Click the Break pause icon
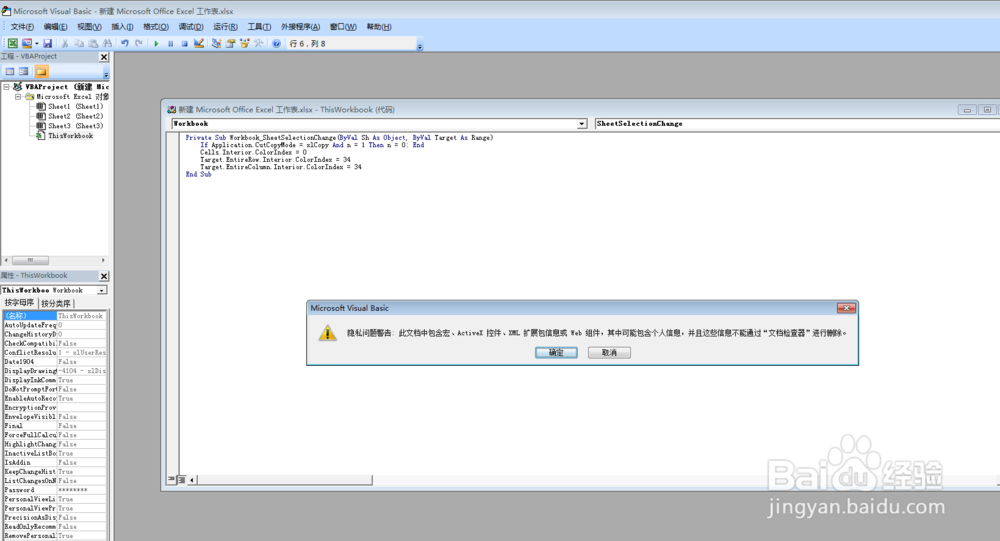The height and width of the screenshot is (541, 1000). [170, 43]
